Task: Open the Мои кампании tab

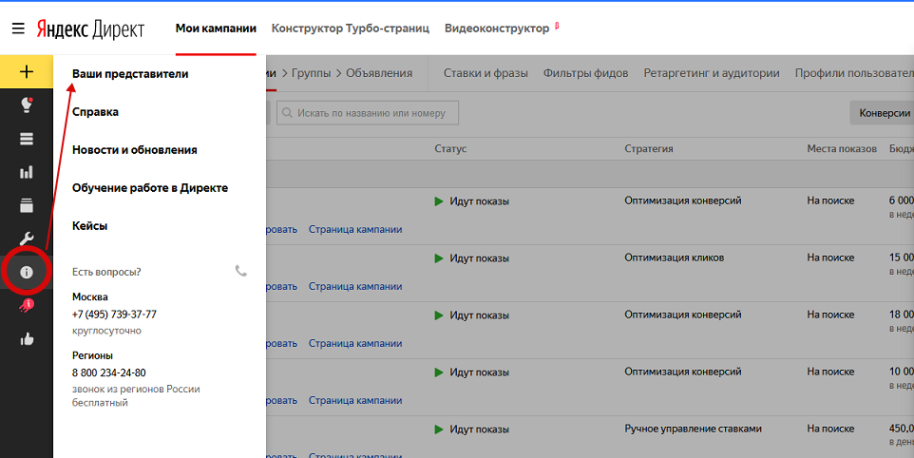Action: 216,29
